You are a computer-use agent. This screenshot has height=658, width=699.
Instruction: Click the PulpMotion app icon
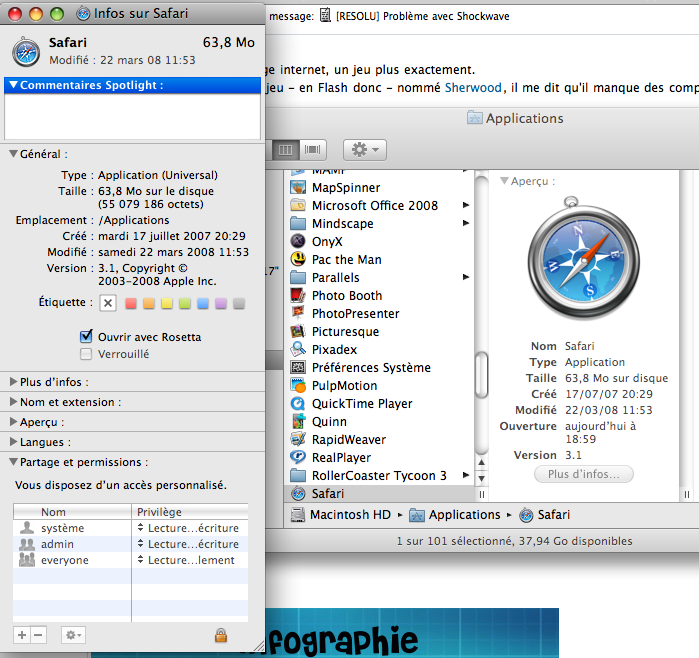(x=298, y=385)
